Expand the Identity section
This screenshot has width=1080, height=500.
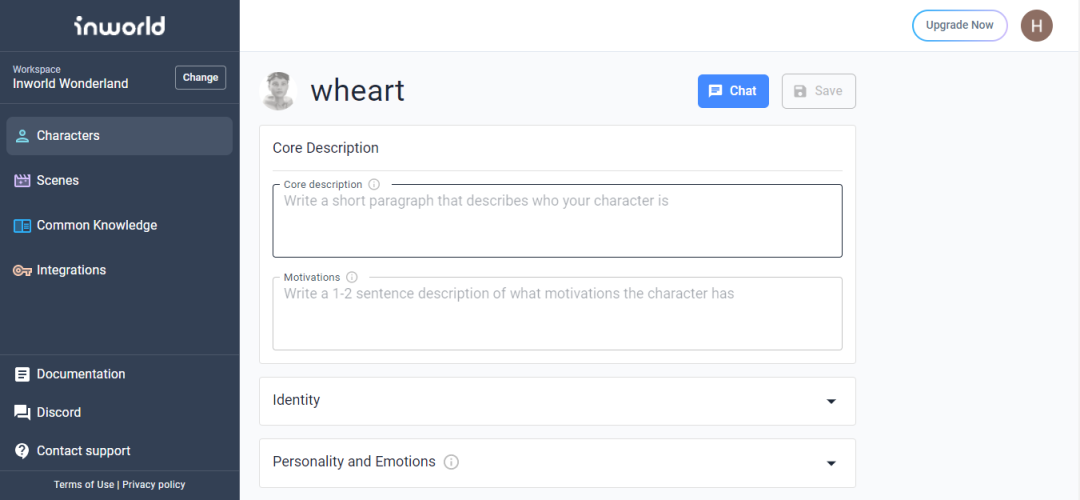point(831,401)
